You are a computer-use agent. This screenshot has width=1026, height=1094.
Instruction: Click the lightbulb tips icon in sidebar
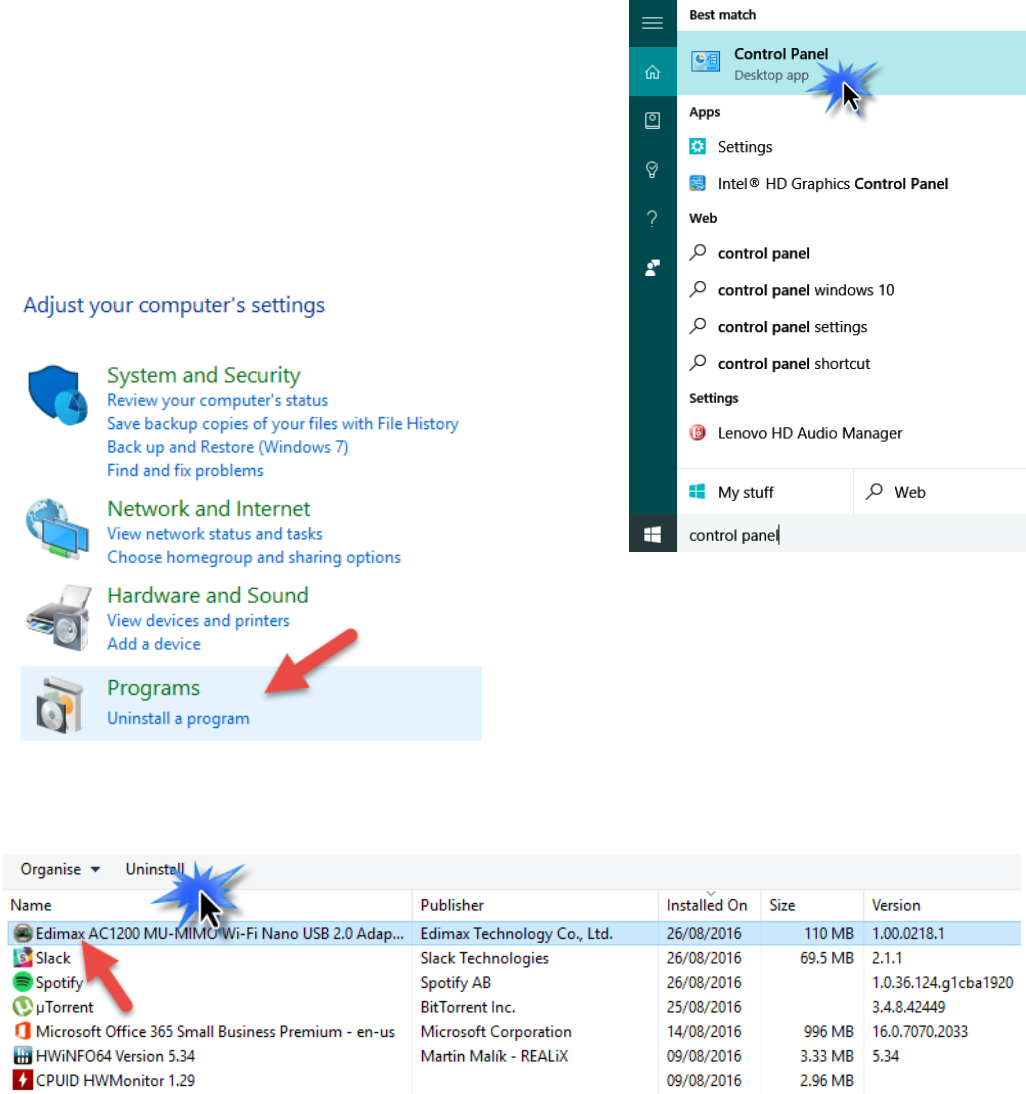pos(652,170)
